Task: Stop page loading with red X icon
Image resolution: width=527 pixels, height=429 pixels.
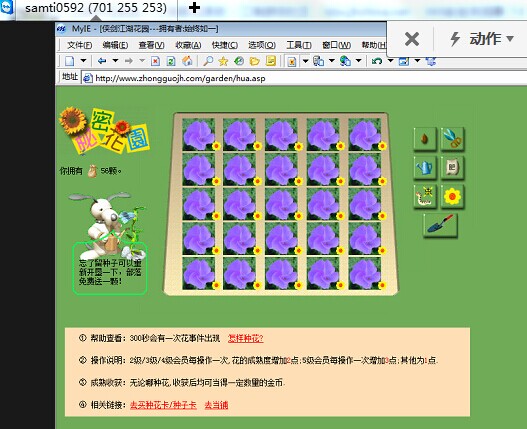Action: [155, 61]
